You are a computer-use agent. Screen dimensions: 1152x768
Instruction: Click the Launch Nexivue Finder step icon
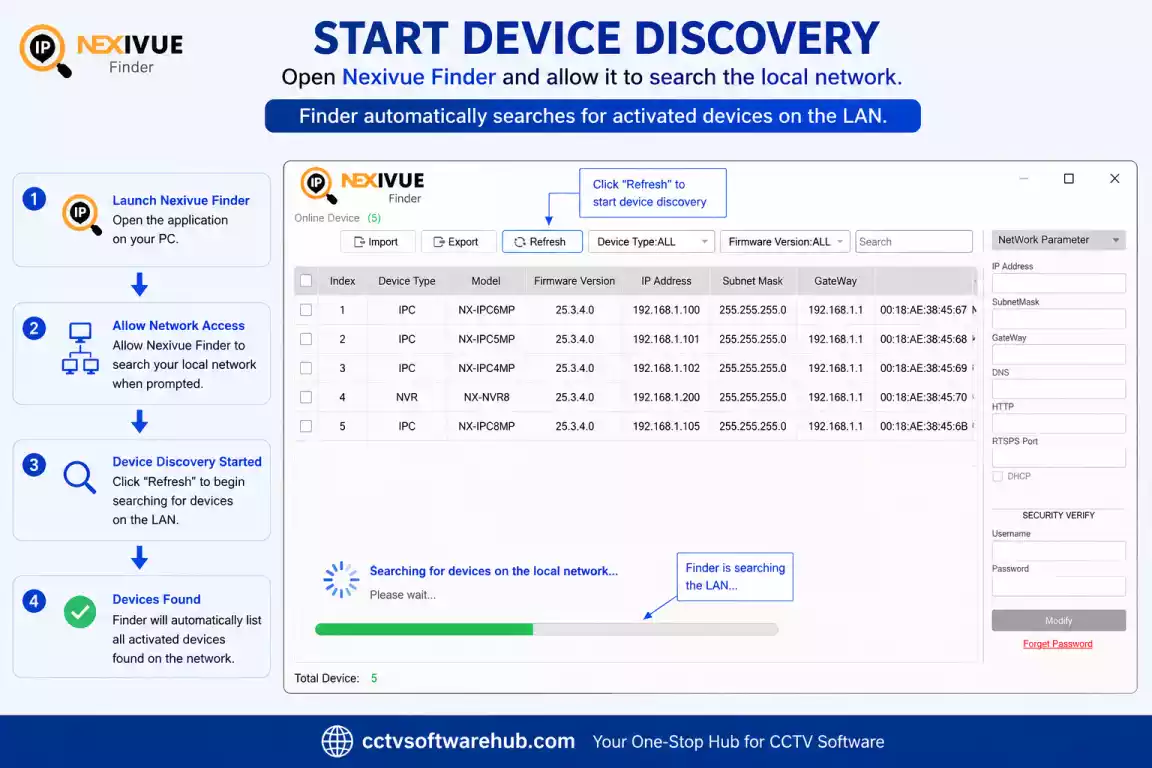(82, 214)
